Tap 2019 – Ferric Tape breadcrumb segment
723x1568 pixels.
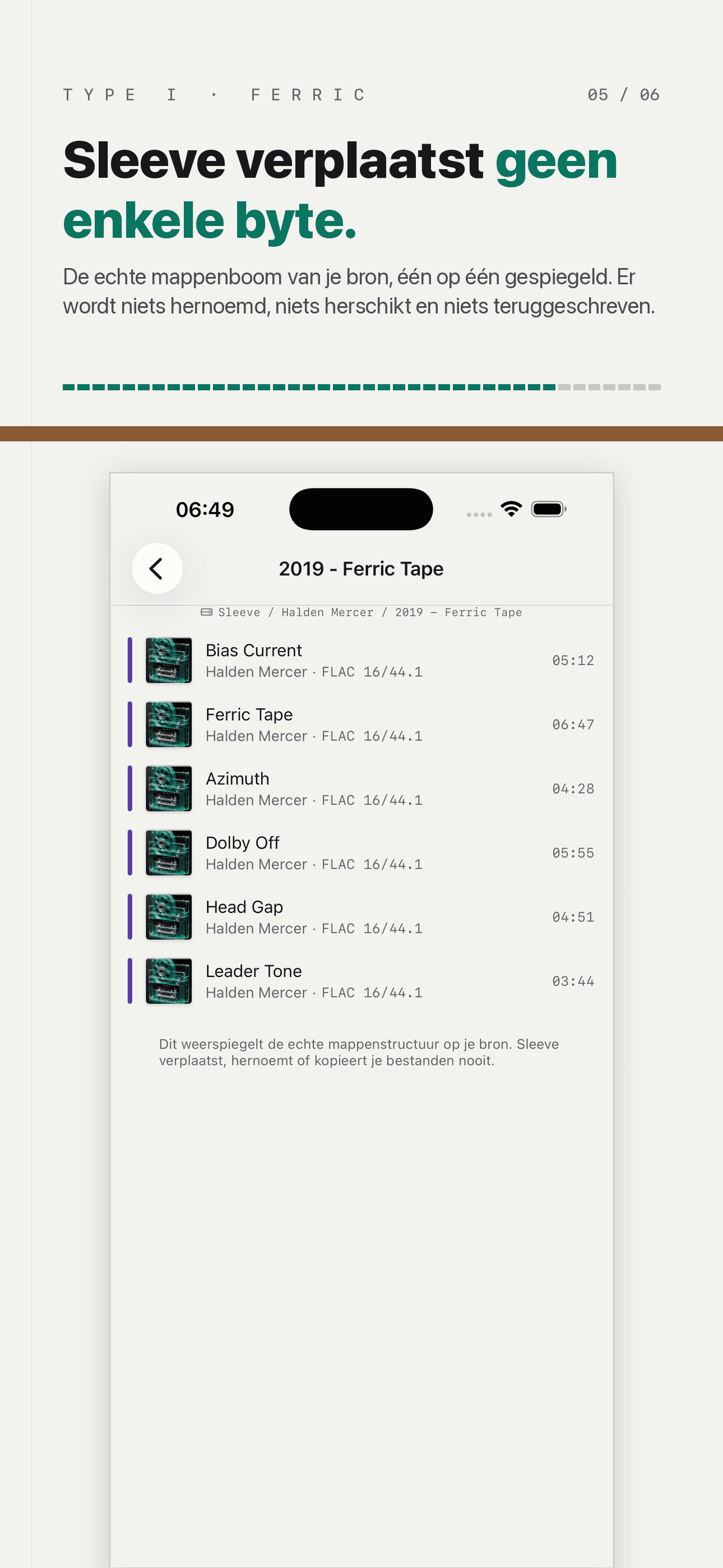(458, 612)
